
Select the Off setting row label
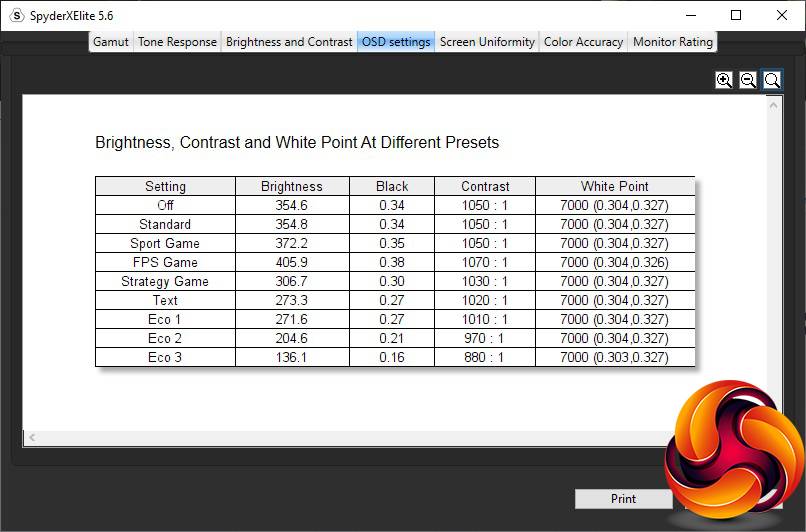tap(166, 205)
